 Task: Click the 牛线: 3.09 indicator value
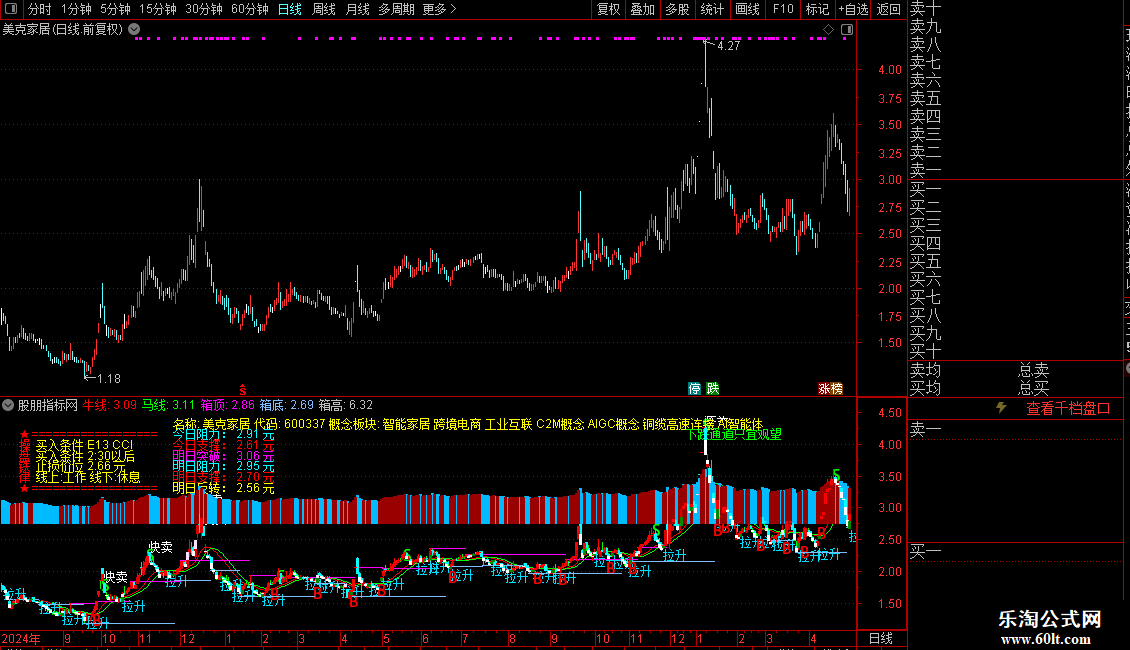pyautogui.click(x=110, y=406)
